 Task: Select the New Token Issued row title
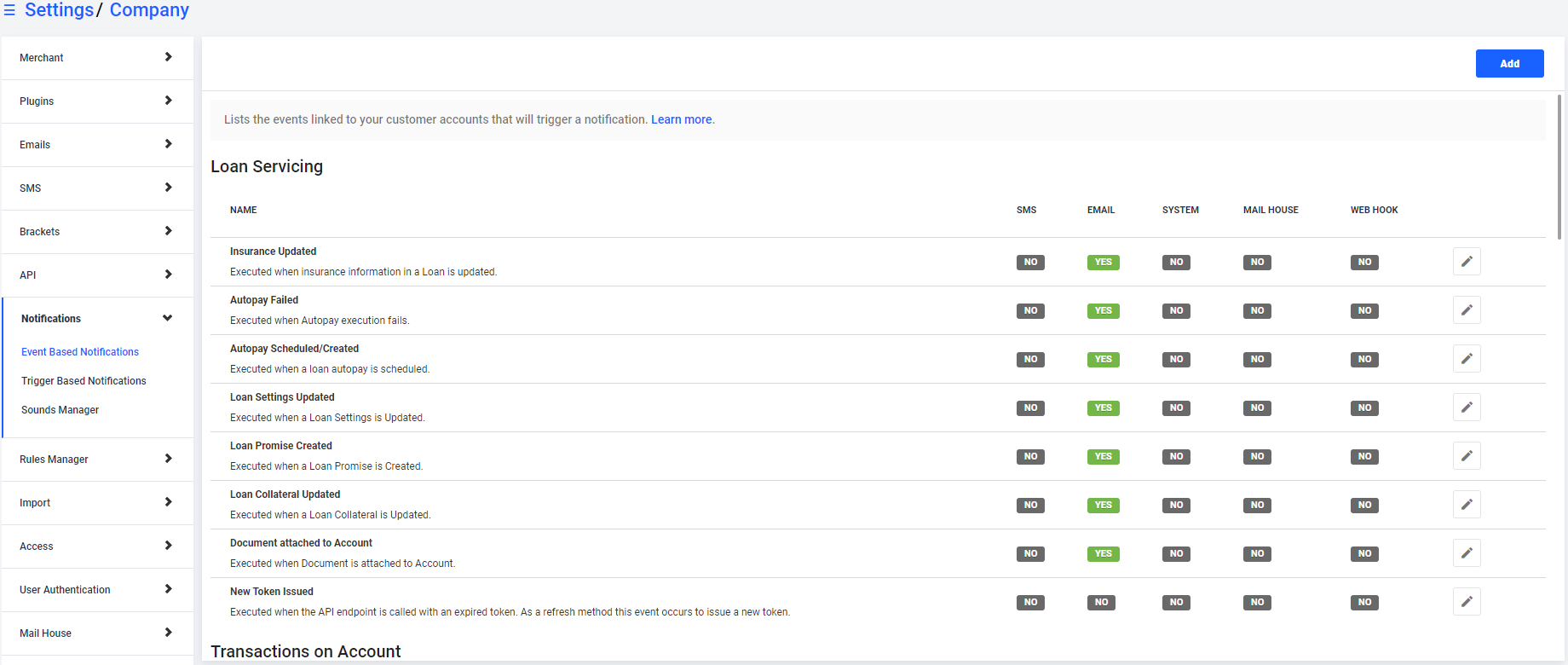pos(272,592)
